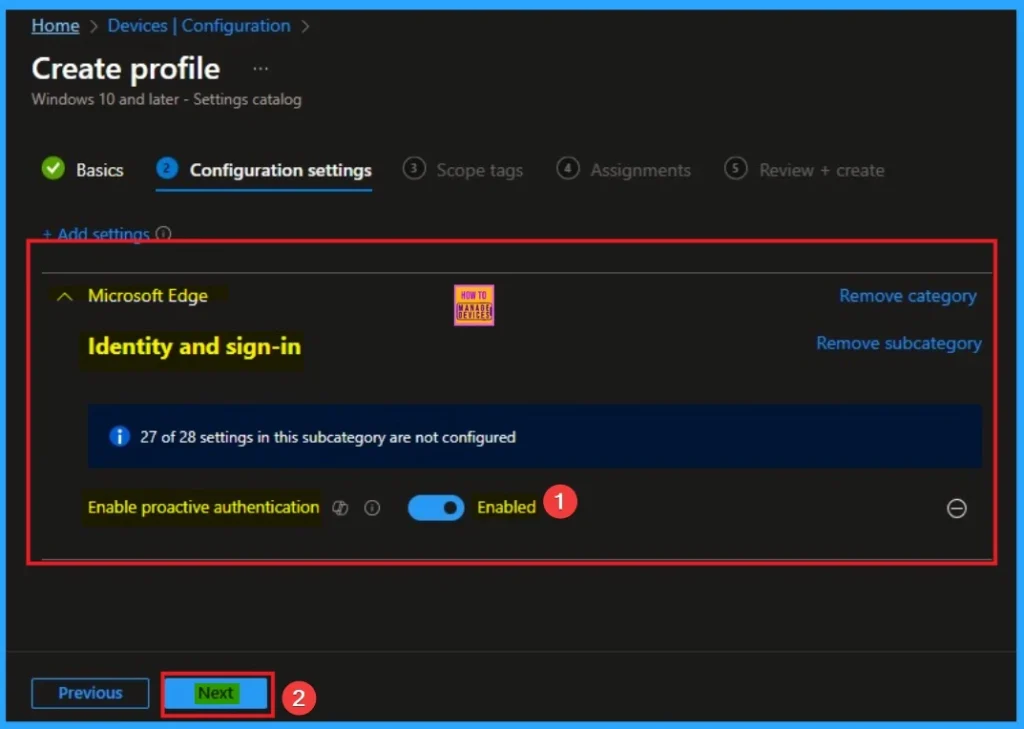
Task: Open Devices | Configuration breadcrumb
Action: (199, 26)
